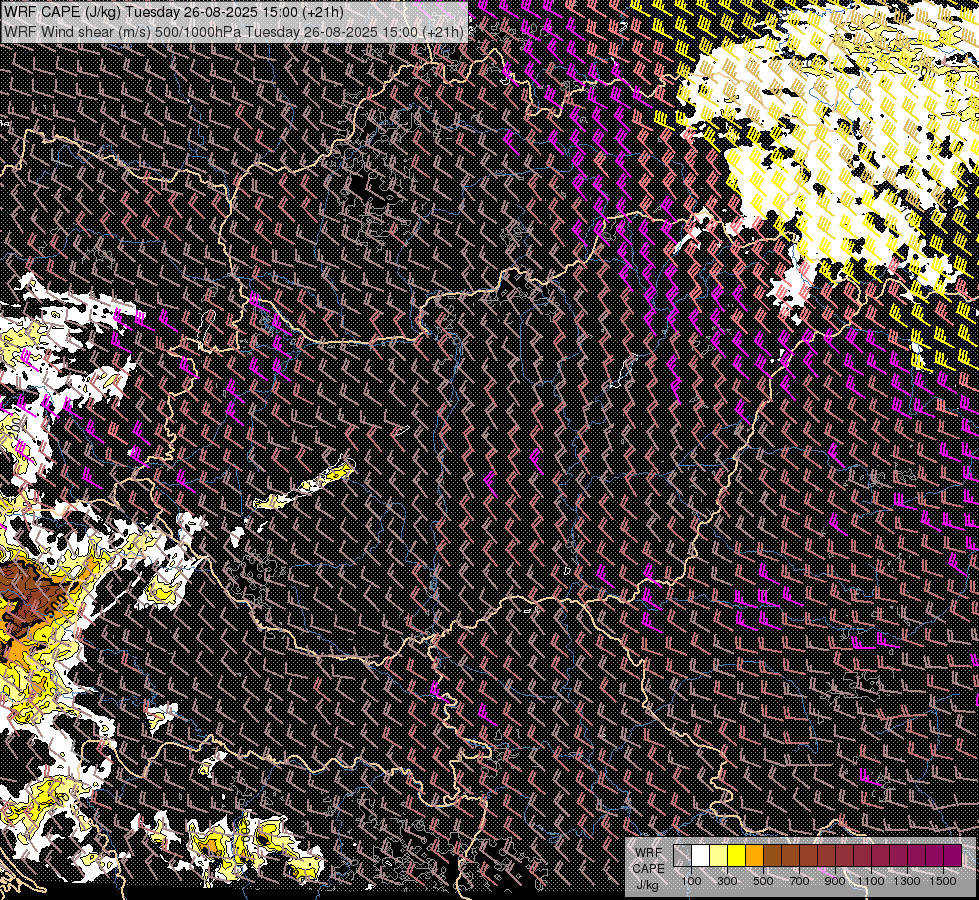This screenshot has width=979, height=900.
Task: Click the legend value 100
Action: [691, 881]
